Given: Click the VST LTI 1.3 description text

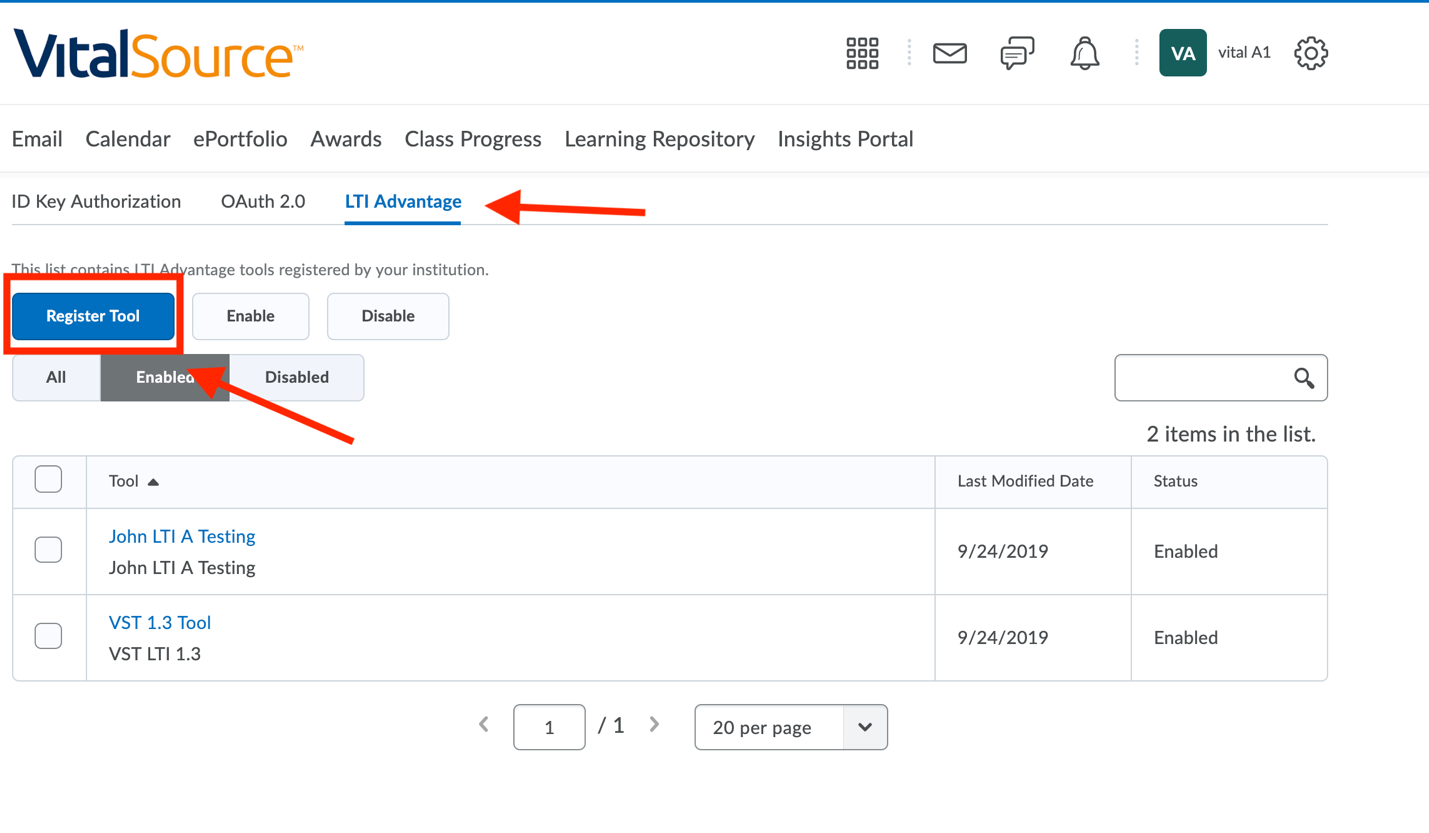Looking at the screenshot, I should [155, 654].
